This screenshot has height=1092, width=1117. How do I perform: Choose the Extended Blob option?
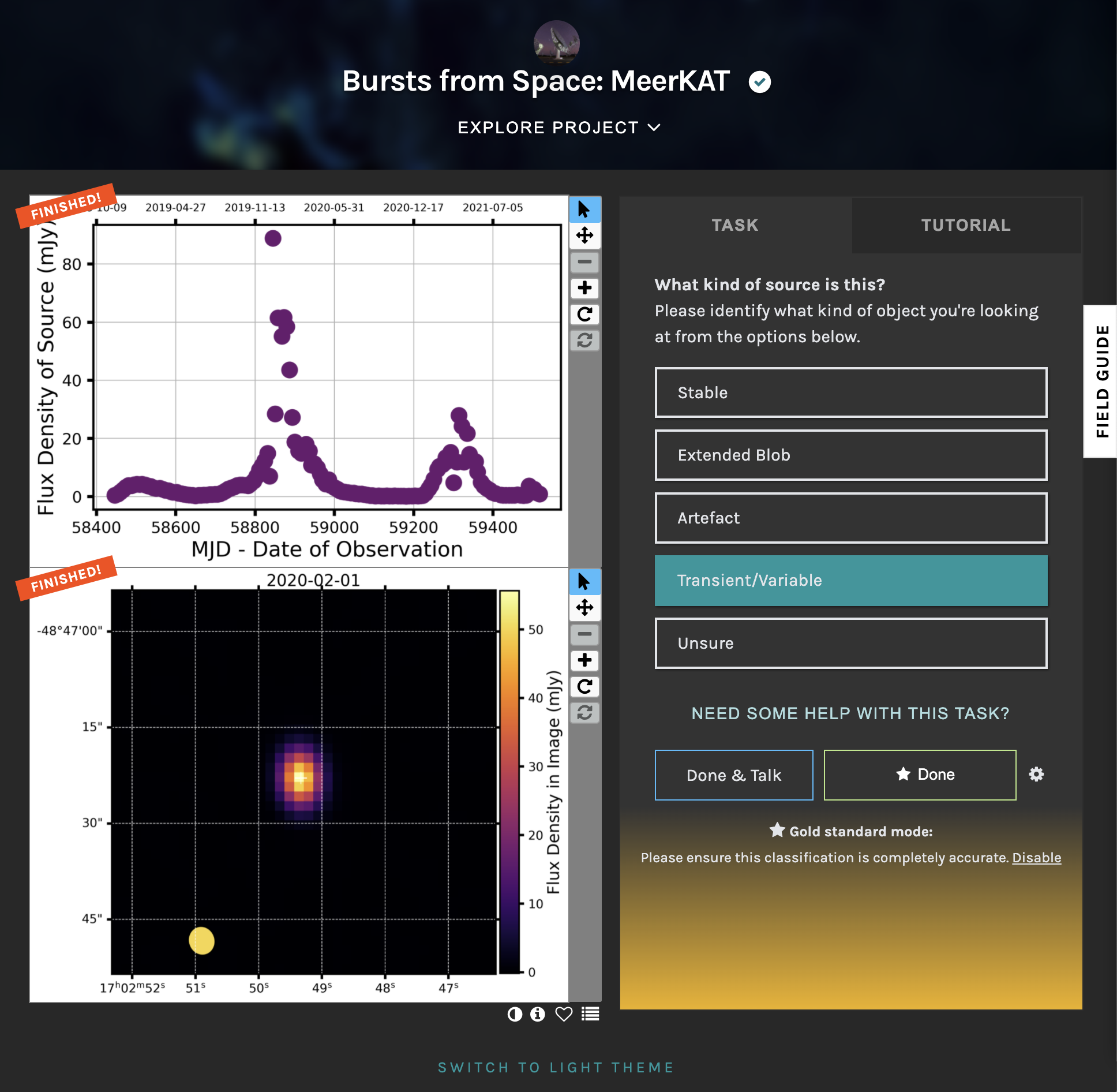click(850, 455)
